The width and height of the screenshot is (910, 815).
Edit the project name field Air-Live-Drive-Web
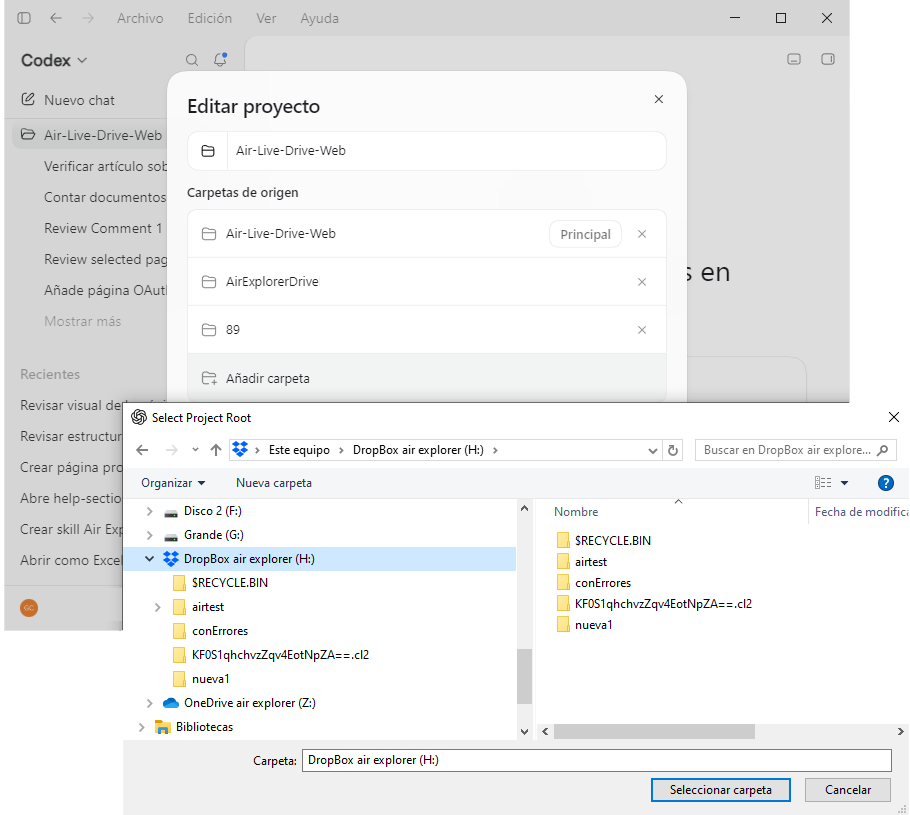coord(446,151)
